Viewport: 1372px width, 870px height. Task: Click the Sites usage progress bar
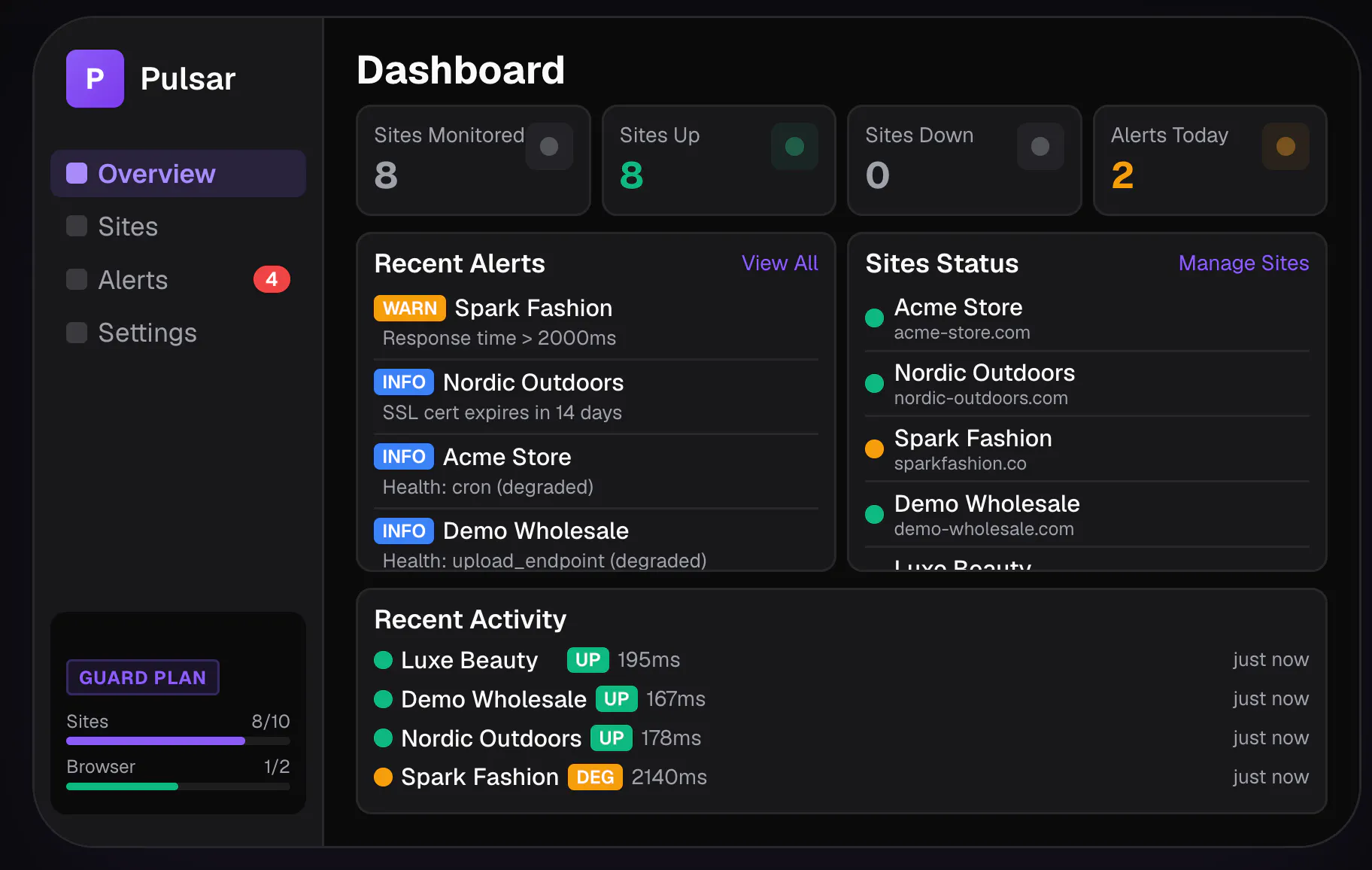pos(178,741)
